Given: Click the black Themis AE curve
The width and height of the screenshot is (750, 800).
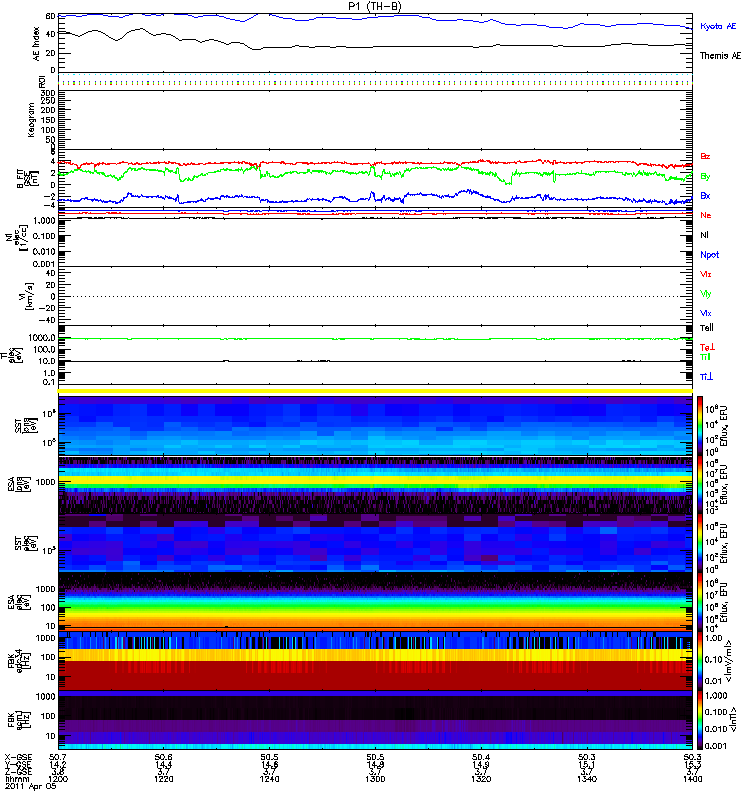Looking at the screenshot, I should pyautogui.click(x=376, y=46).
